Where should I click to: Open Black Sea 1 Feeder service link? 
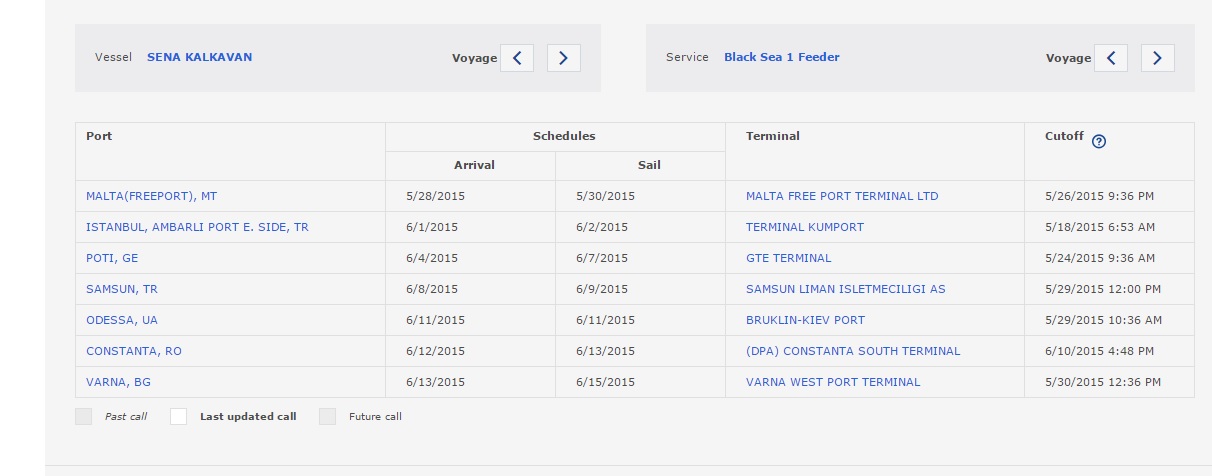[x=781, y=57]
